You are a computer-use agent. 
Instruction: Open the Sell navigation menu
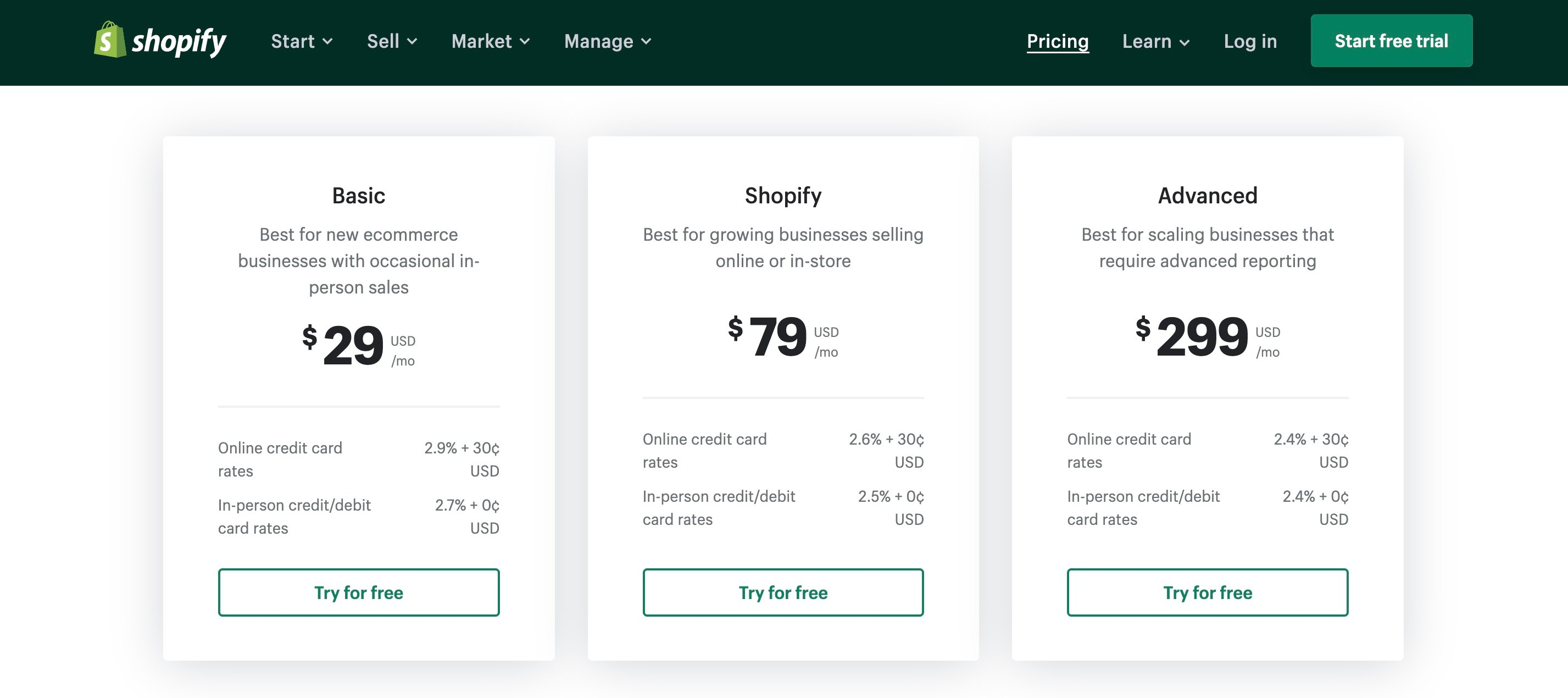coord(392,41)
